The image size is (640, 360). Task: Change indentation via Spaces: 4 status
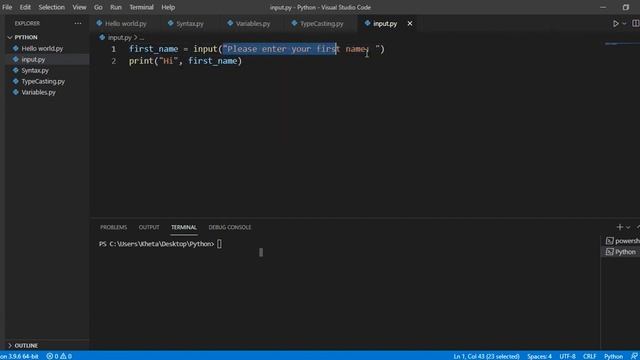(539, 356)
